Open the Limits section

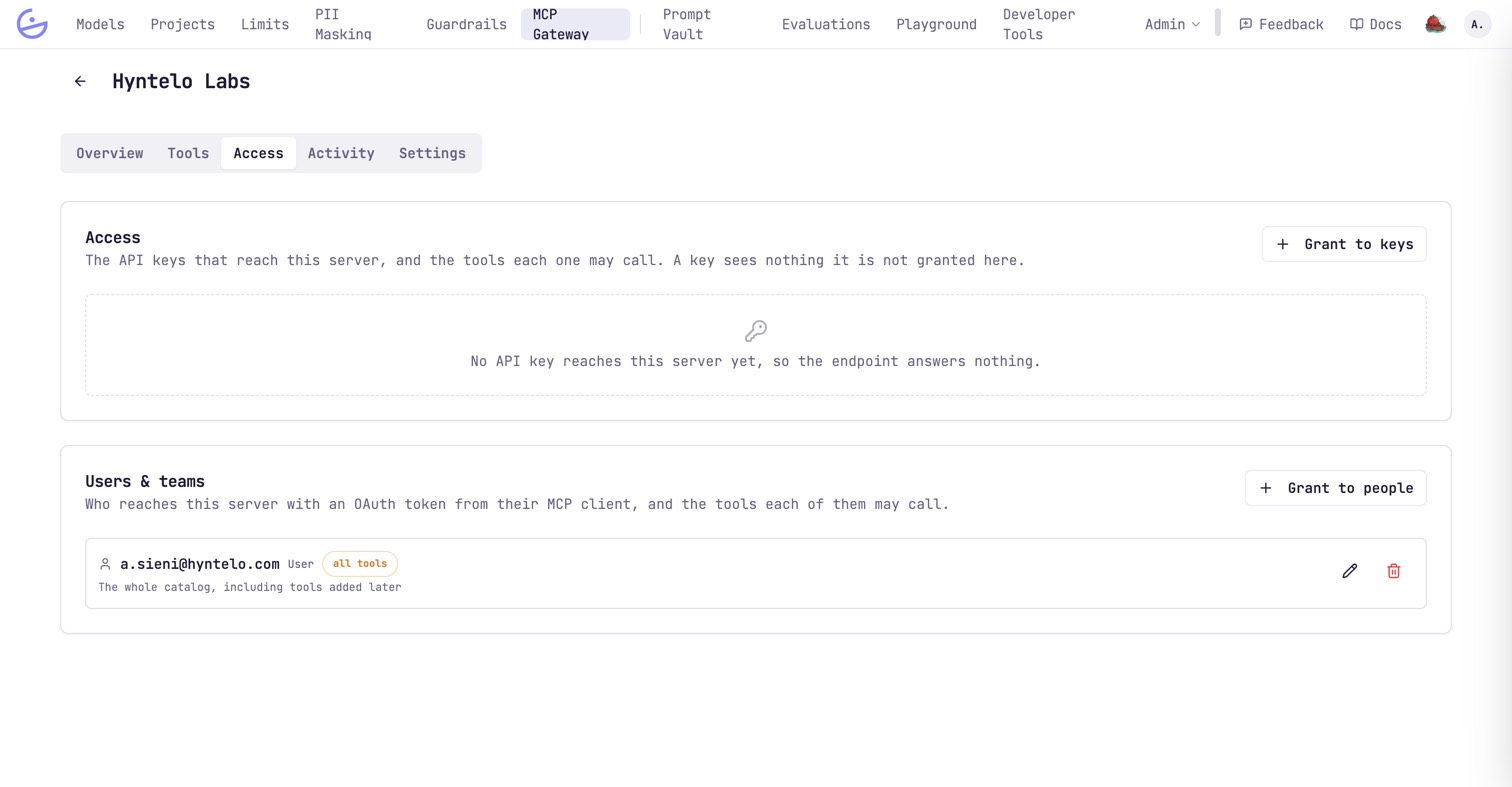[265, 24]
